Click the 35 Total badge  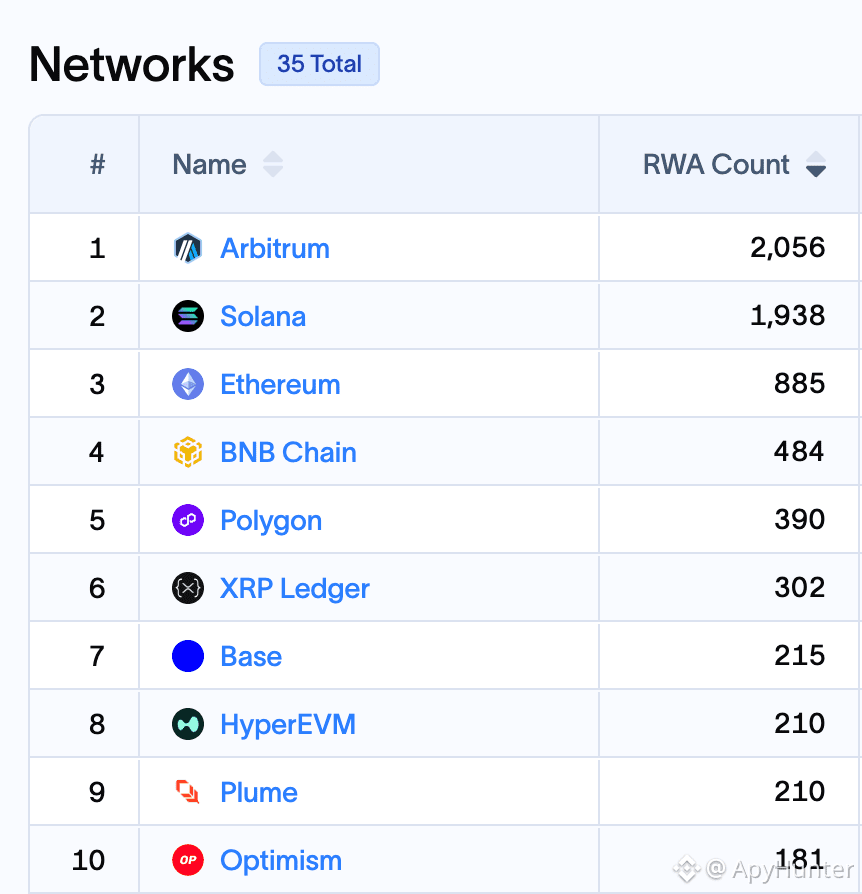[319, 64]
